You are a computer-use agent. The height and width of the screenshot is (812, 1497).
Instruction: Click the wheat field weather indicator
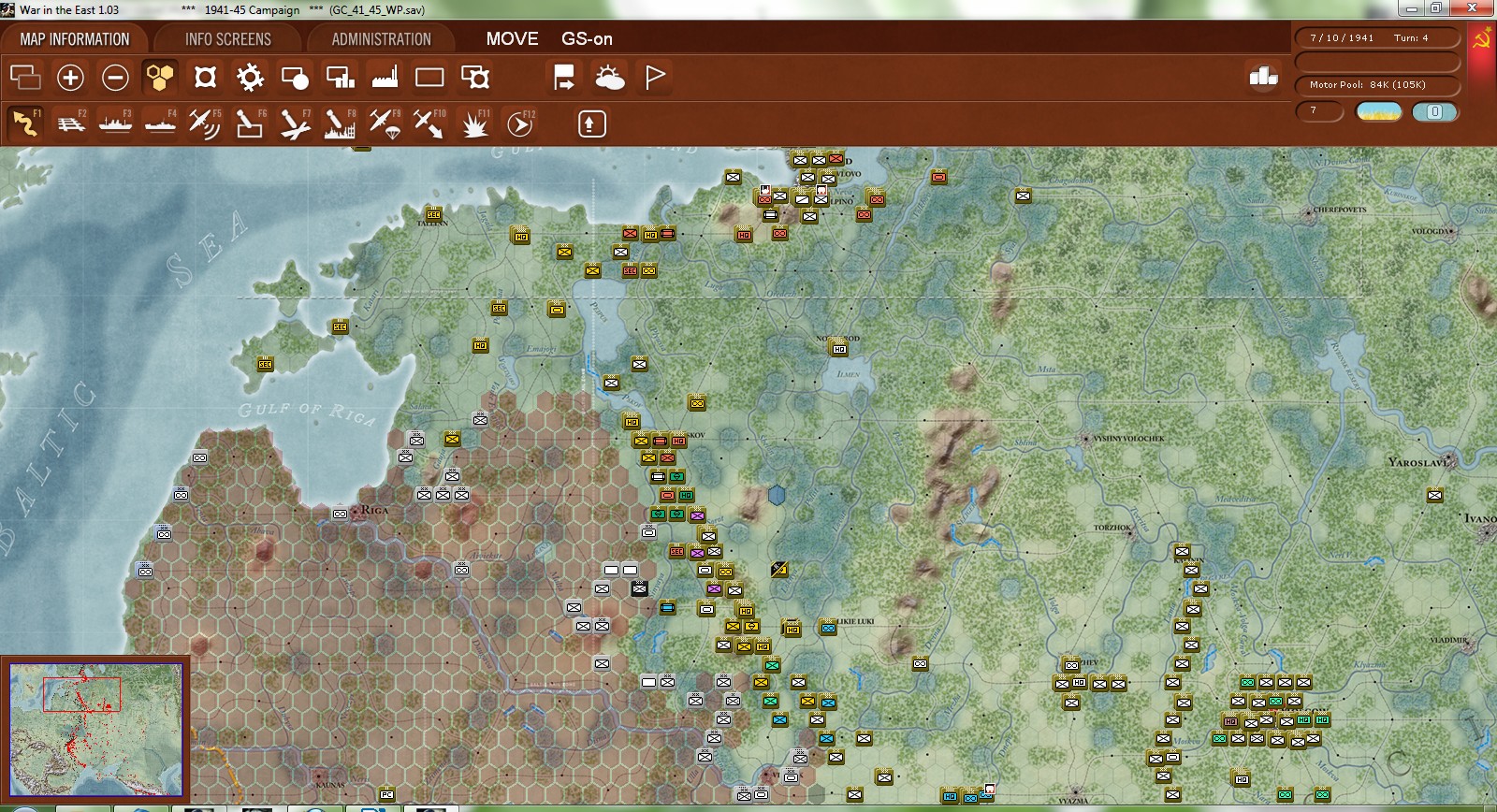(1379, 111)
